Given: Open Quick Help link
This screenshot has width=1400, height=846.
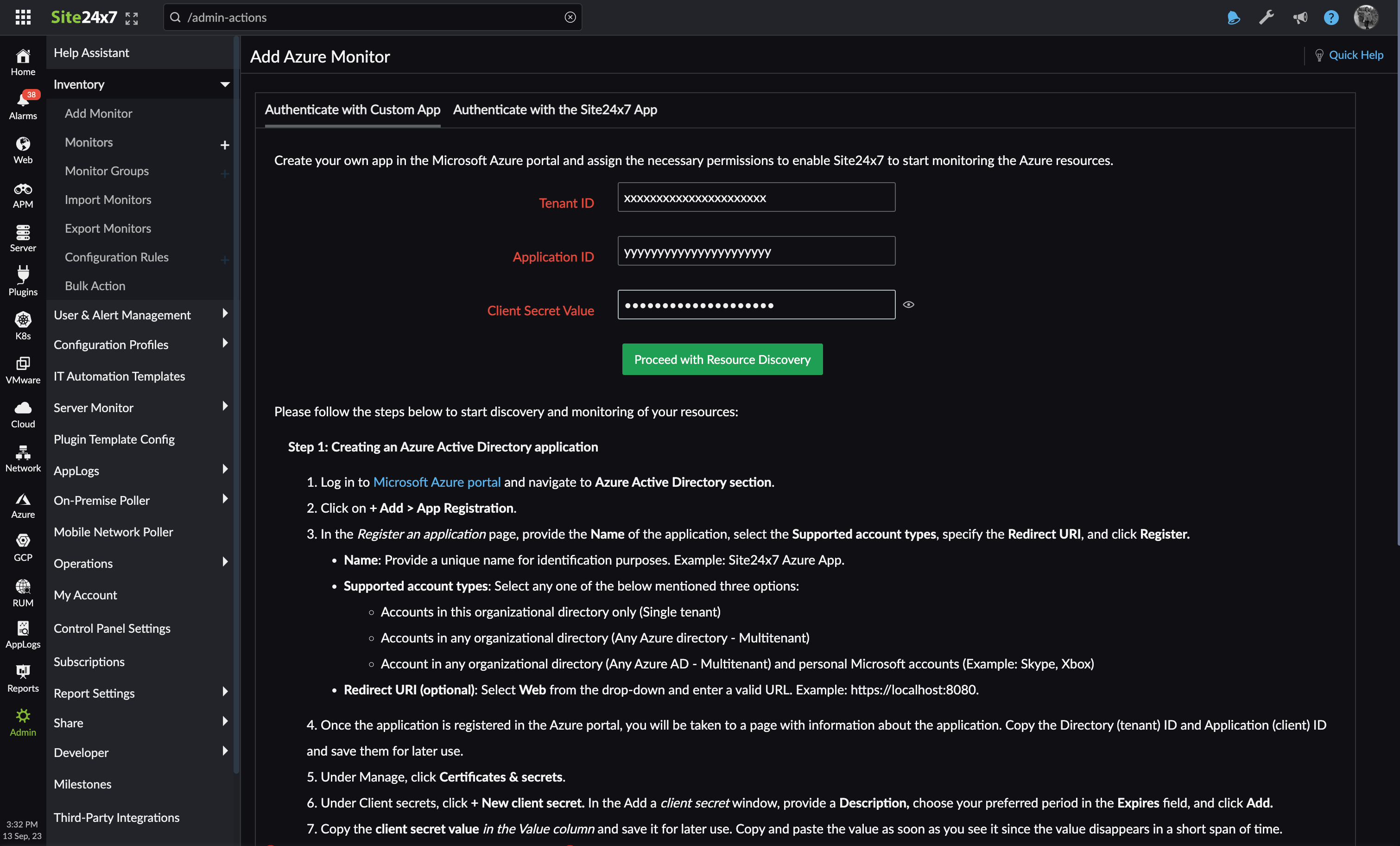Looking at the screenshot, I should click(x=1349, y=55).
